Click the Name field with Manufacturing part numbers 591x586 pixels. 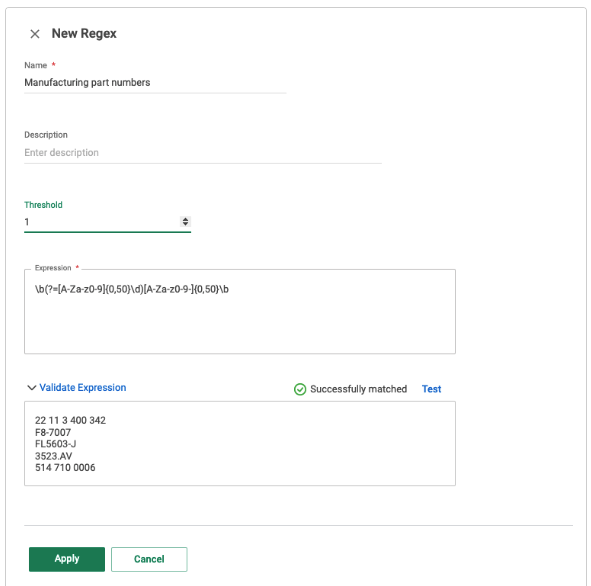pyautogui.click(x=155, y=83)
